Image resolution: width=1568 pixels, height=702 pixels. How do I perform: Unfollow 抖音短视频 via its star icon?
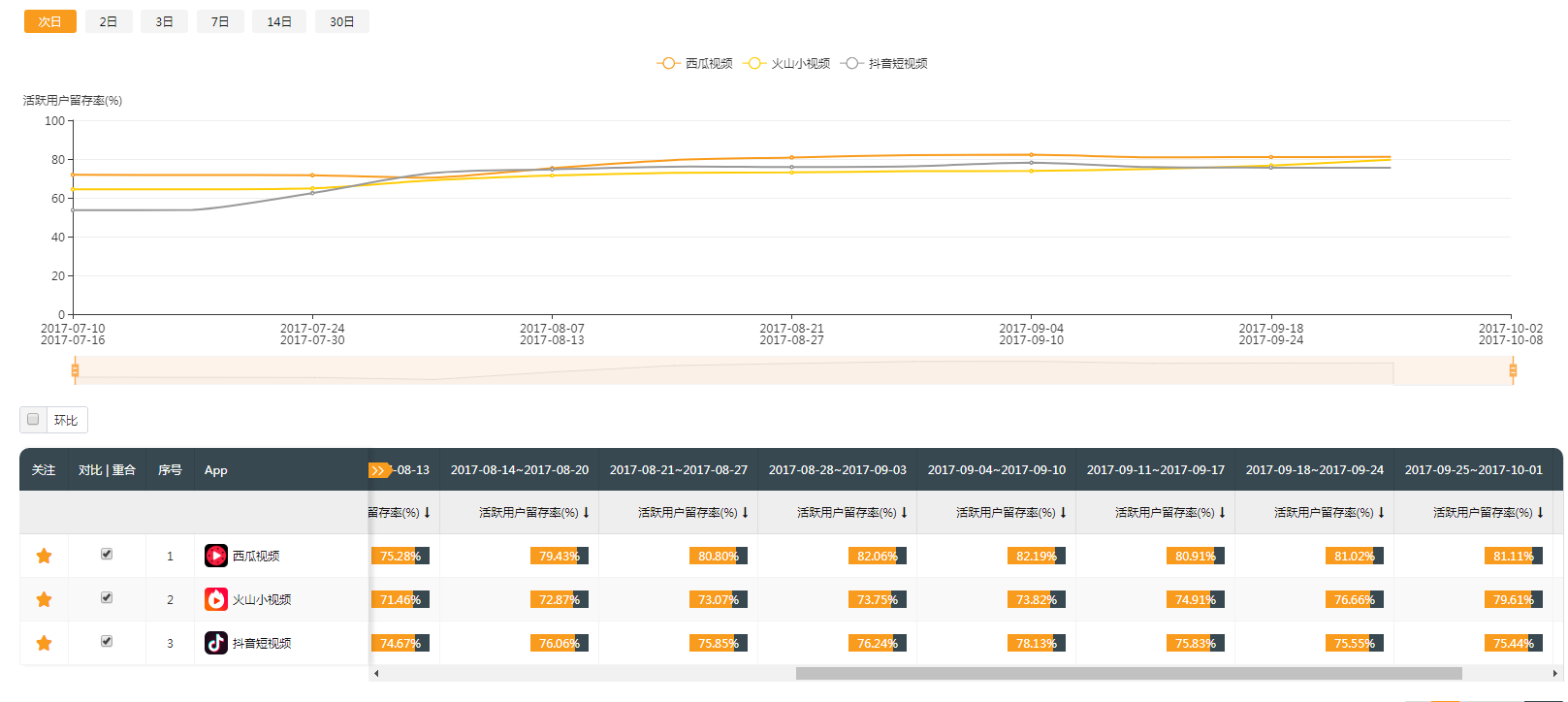tap(44, 643)
